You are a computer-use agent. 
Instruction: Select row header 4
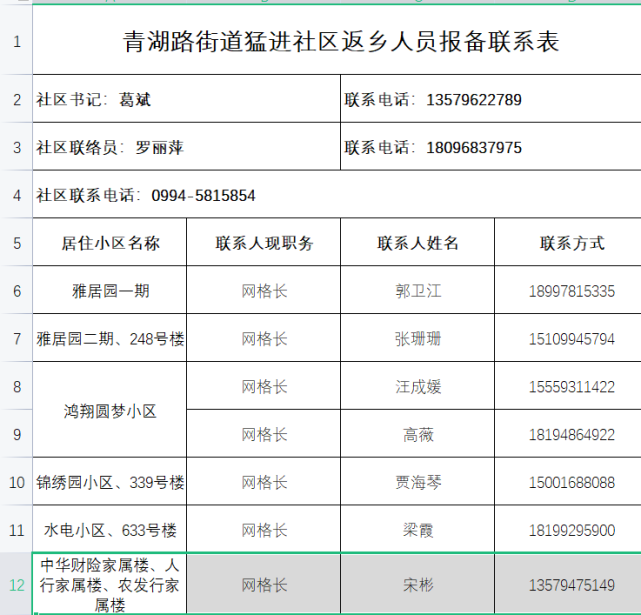point(16,195)
